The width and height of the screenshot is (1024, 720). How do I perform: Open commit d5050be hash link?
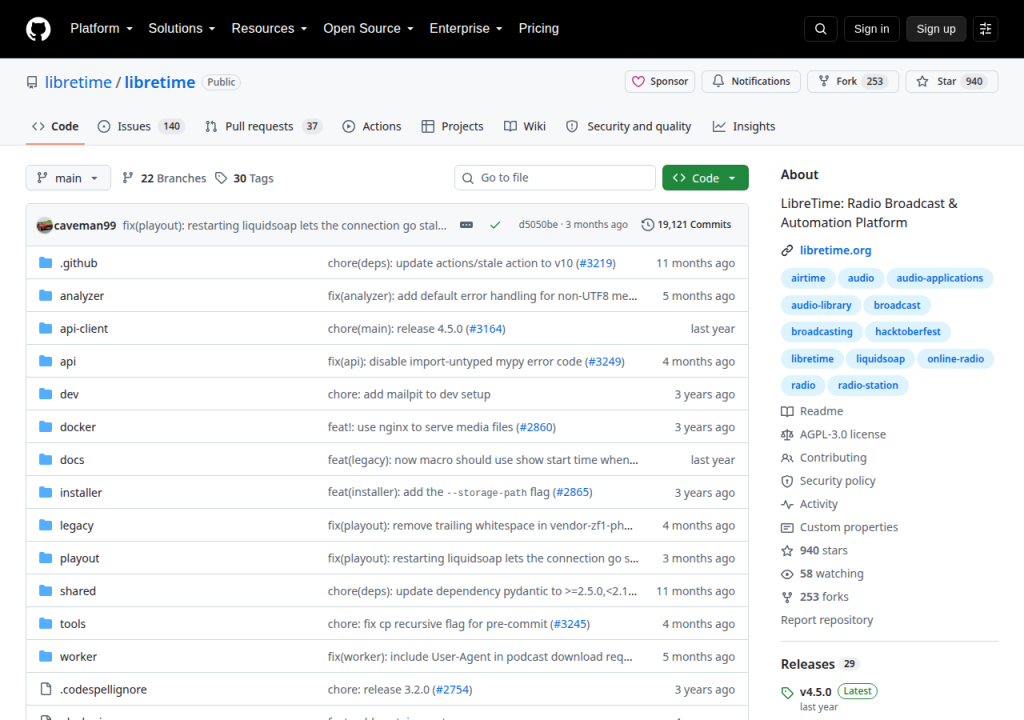click(x=538, y=224)
